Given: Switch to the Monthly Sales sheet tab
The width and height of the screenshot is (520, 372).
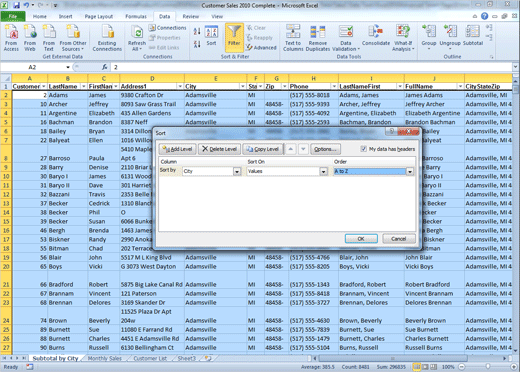Looking at the screenshot, I should click(x=105, y=358).
